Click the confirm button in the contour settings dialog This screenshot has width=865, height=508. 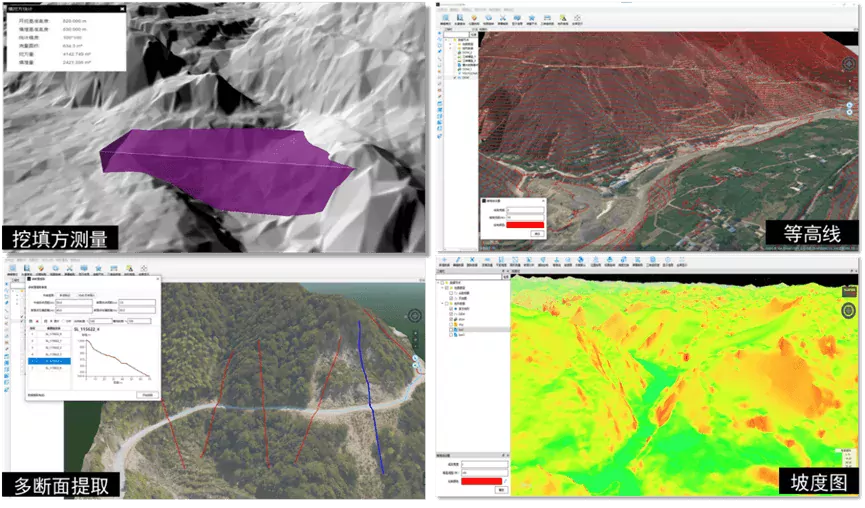535,233
